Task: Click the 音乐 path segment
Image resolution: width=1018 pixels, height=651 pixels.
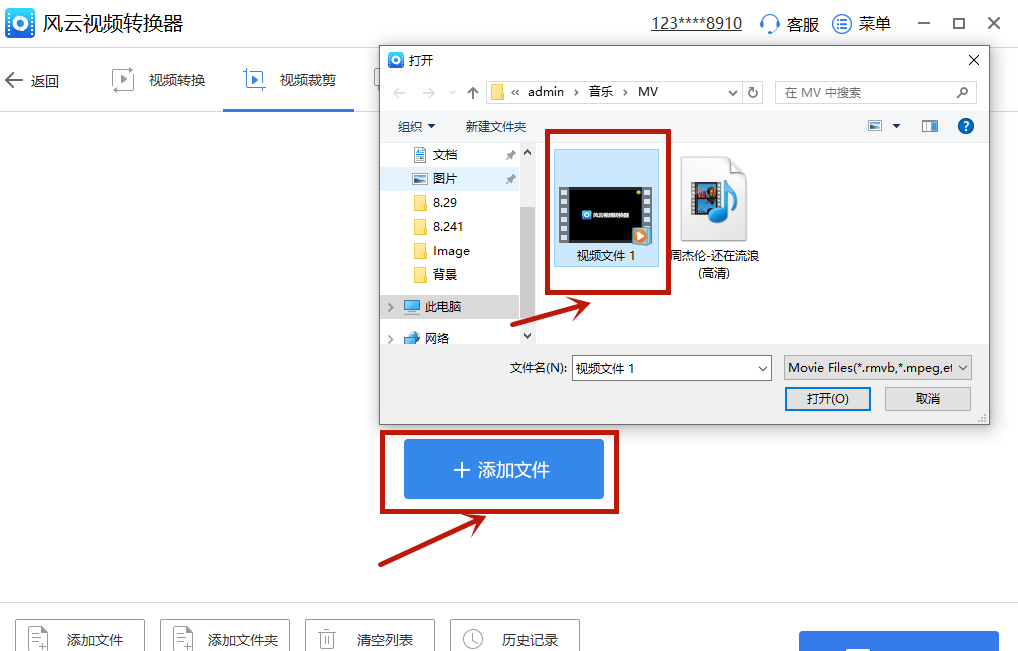Action: point(601,92)
